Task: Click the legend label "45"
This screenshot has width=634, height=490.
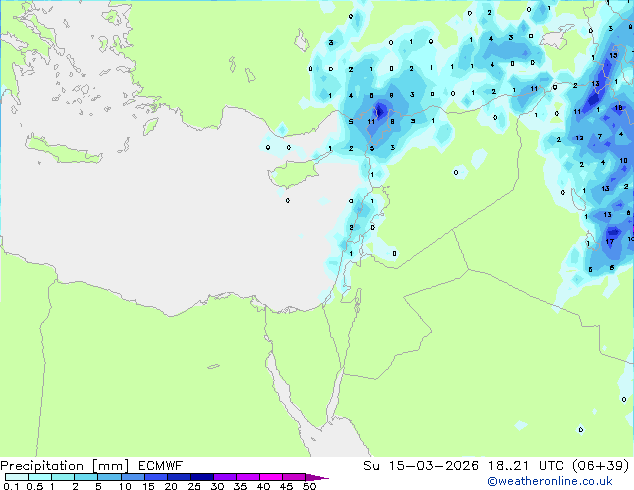Action: pyautogui.click(x=286, y=486)
